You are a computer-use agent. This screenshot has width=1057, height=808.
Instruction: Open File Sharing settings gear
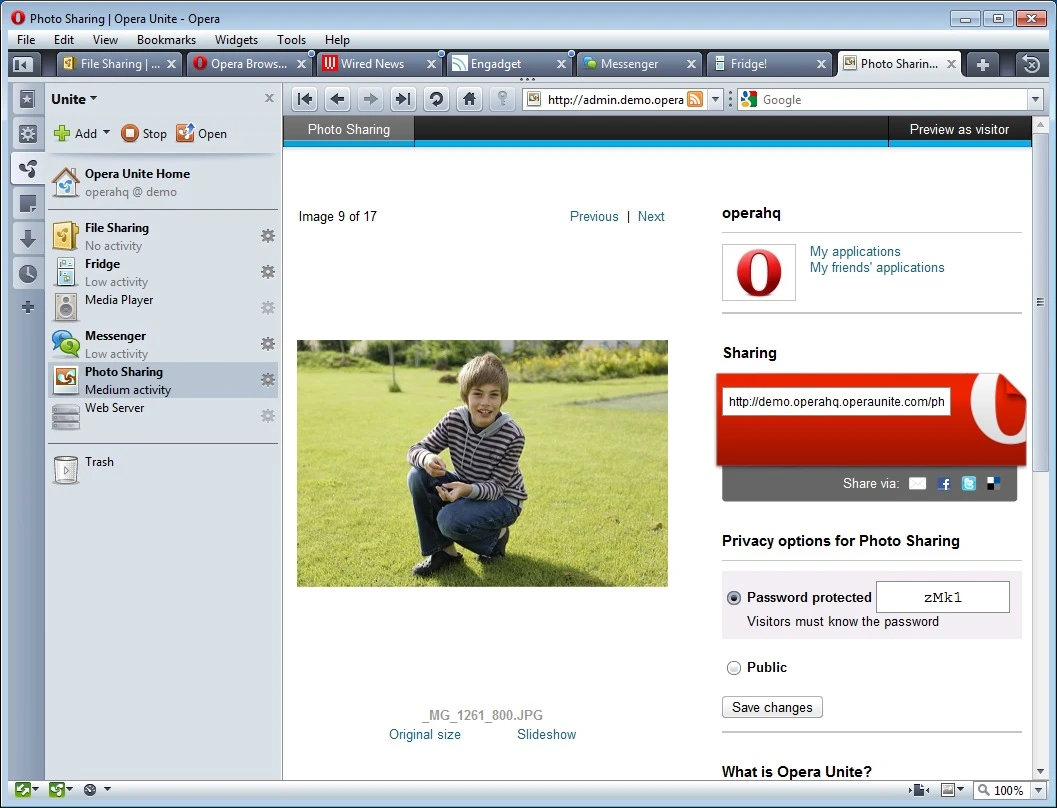(268, 236)
